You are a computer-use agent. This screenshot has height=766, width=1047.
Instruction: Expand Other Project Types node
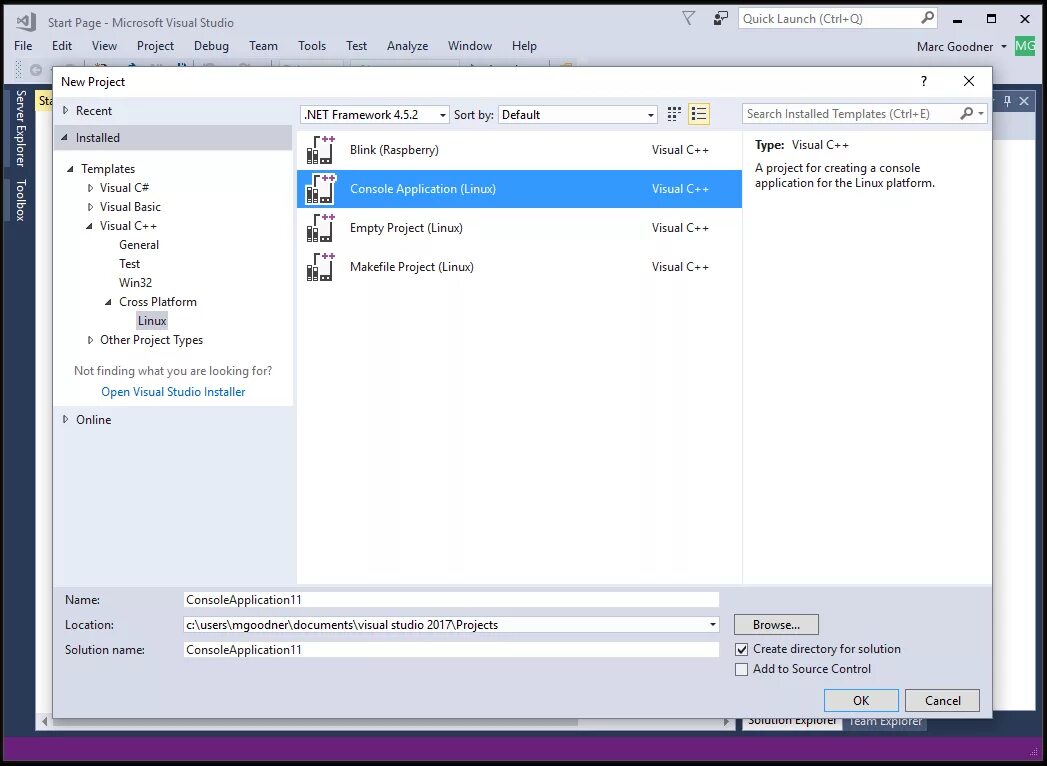(90, 340)
